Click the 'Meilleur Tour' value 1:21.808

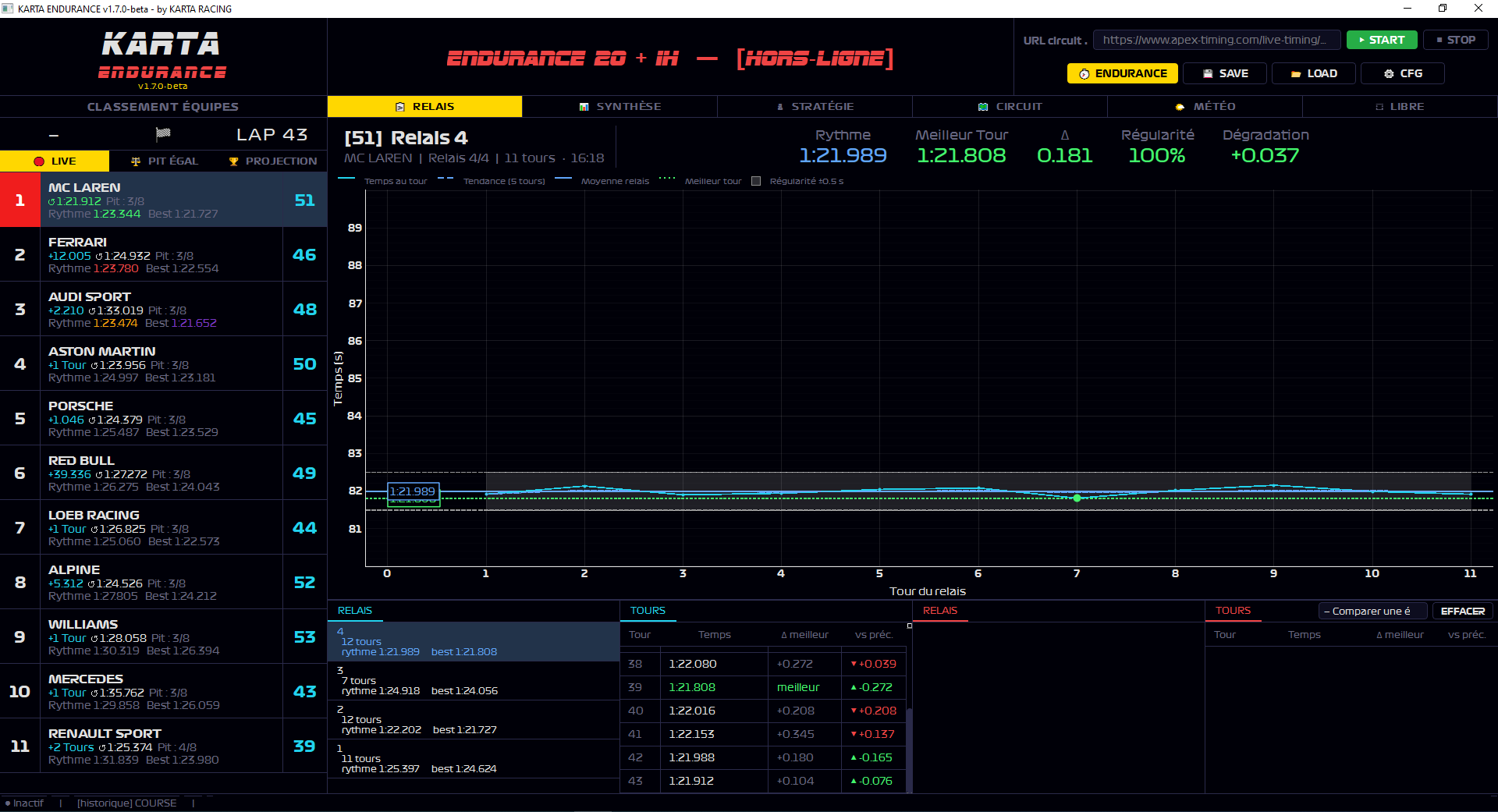(961, 156)
